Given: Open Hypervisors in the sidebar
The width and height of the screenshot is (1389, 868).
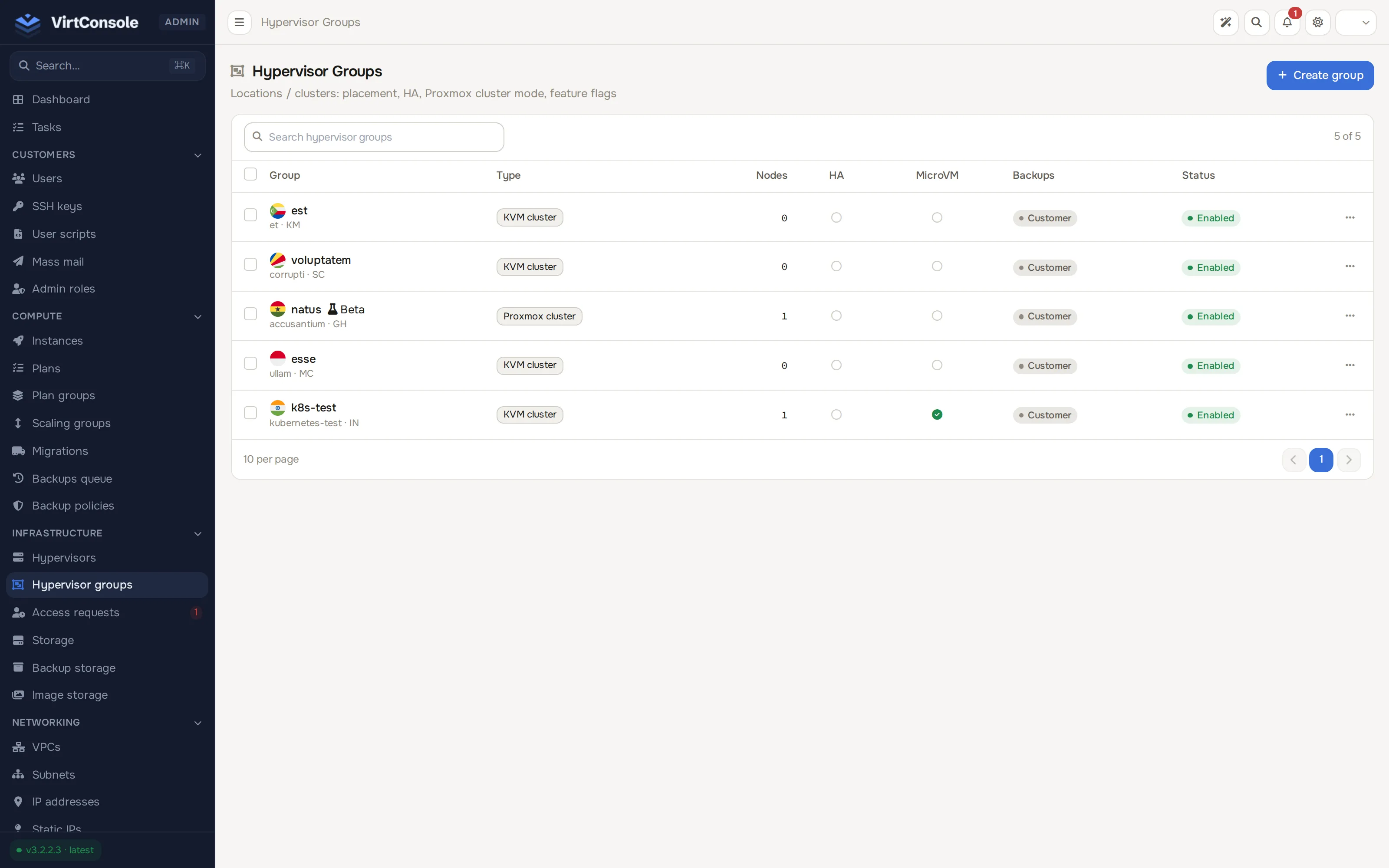Looking at the screenshot, I should [107, 557].
